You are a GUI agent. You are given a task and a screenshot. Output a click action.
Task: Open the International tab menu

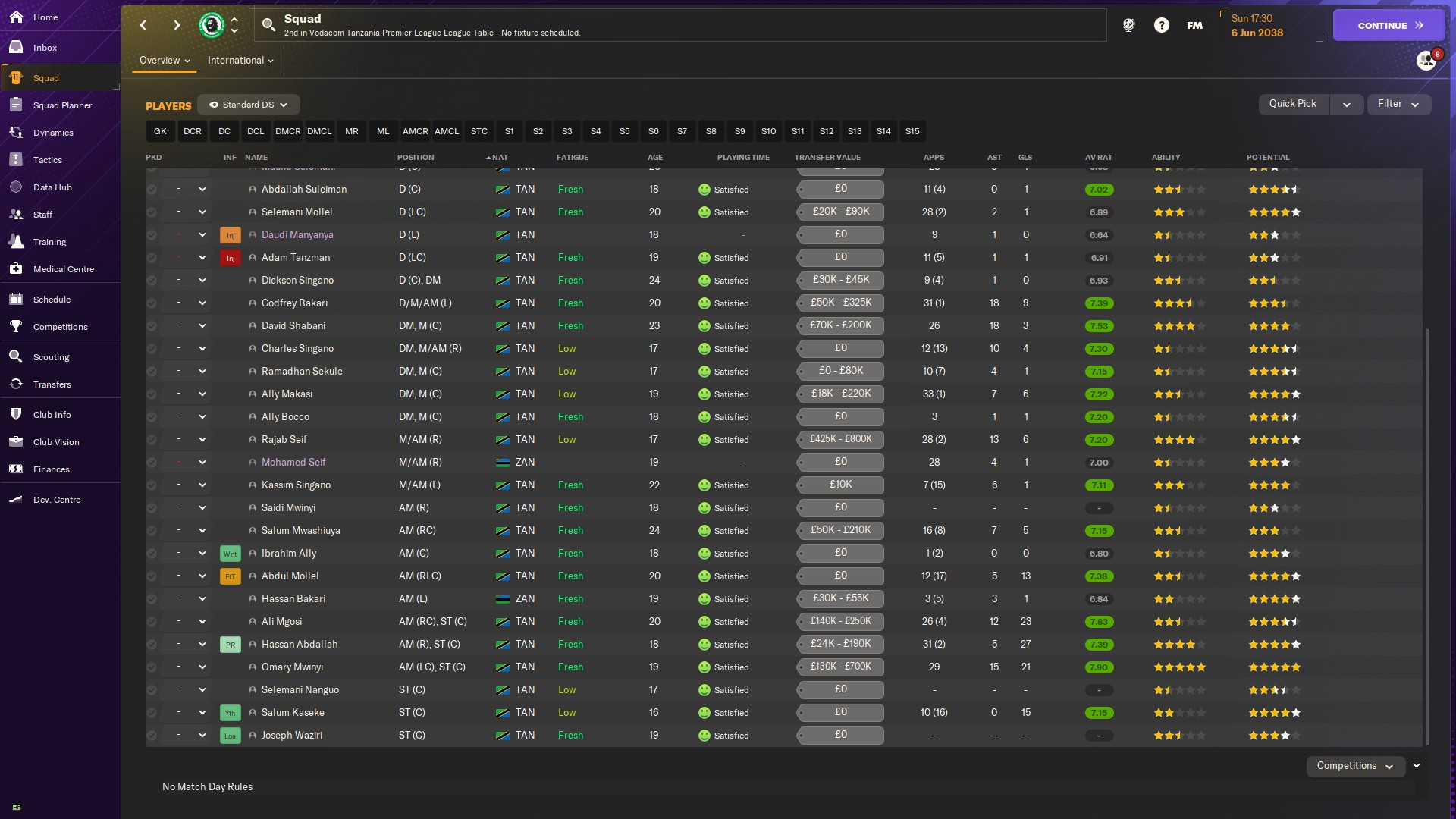pos(240,61)
